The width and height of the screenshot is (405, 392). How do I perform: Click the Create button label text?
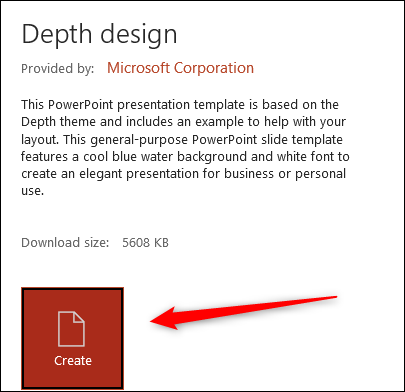[x=73, y=361]
